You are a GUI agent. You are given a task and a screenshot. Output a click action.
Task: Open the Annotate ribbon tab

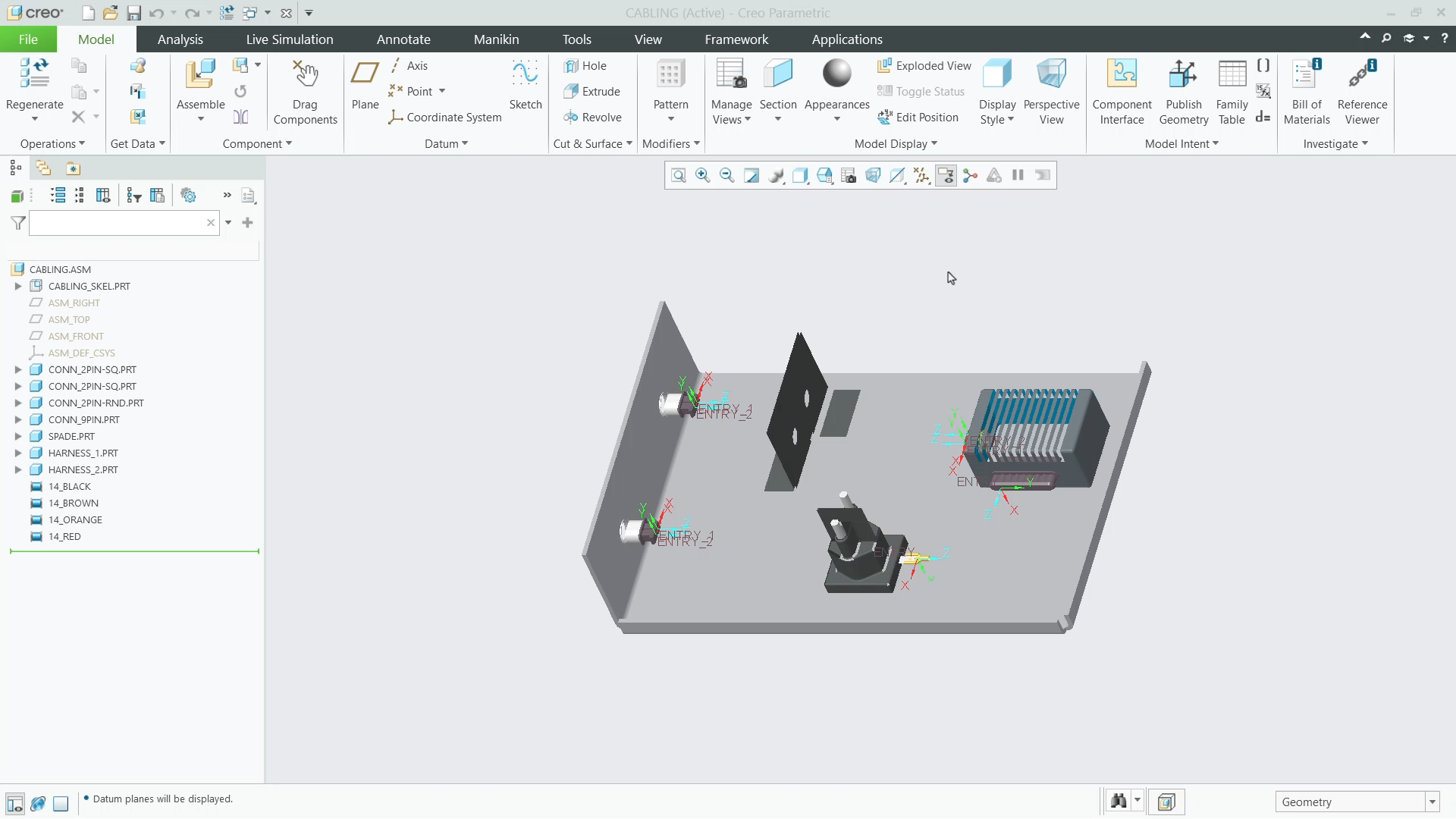tap(403, 39)
